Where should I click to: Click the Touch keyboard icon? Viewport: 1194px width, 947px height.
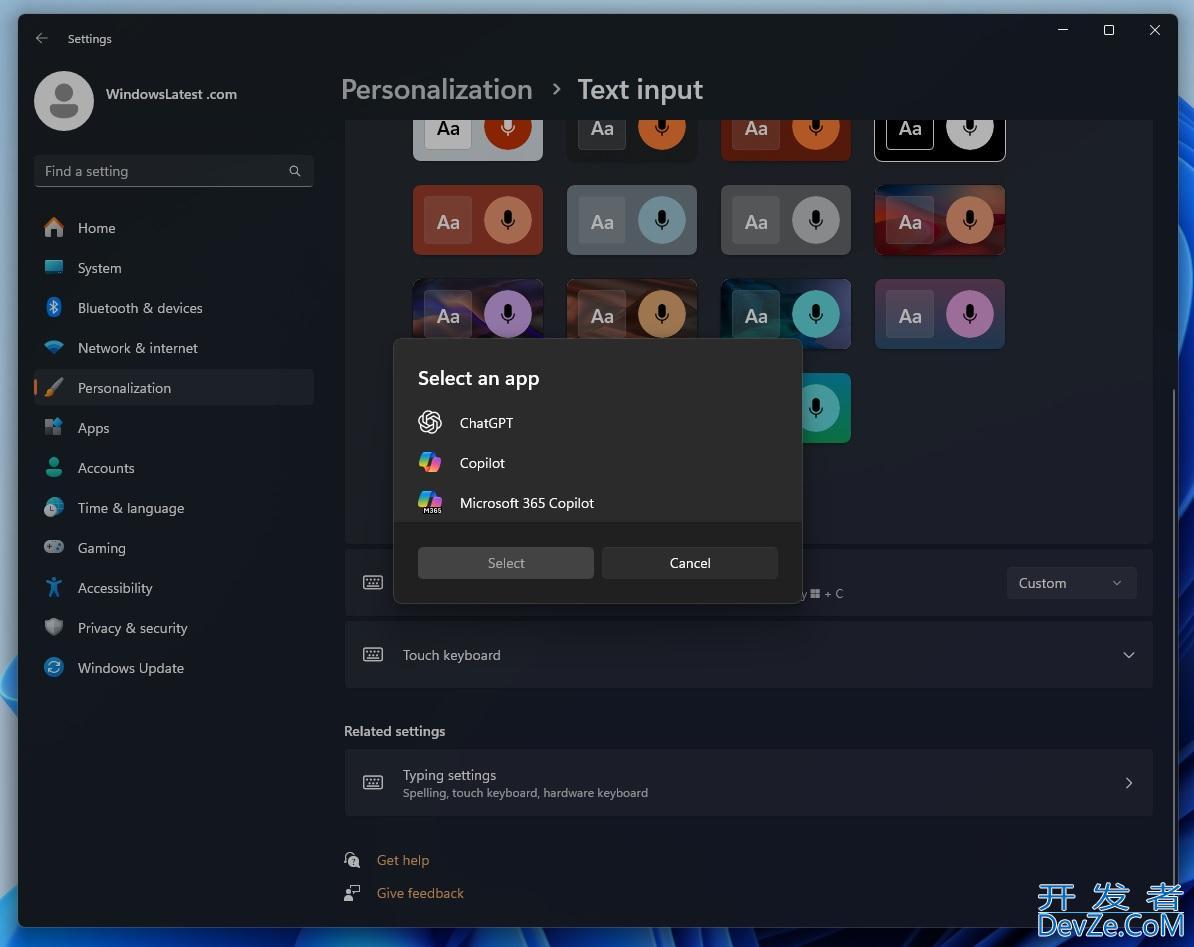(373, 655)
